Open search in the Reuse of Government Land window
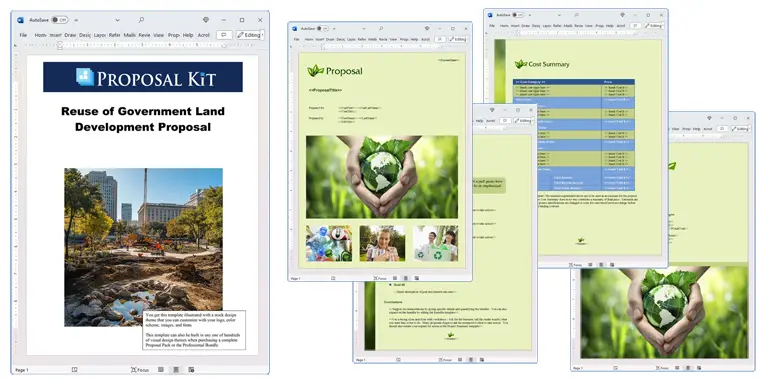The height and width of the screenshot is (380, 760). [x=141, y=20]
